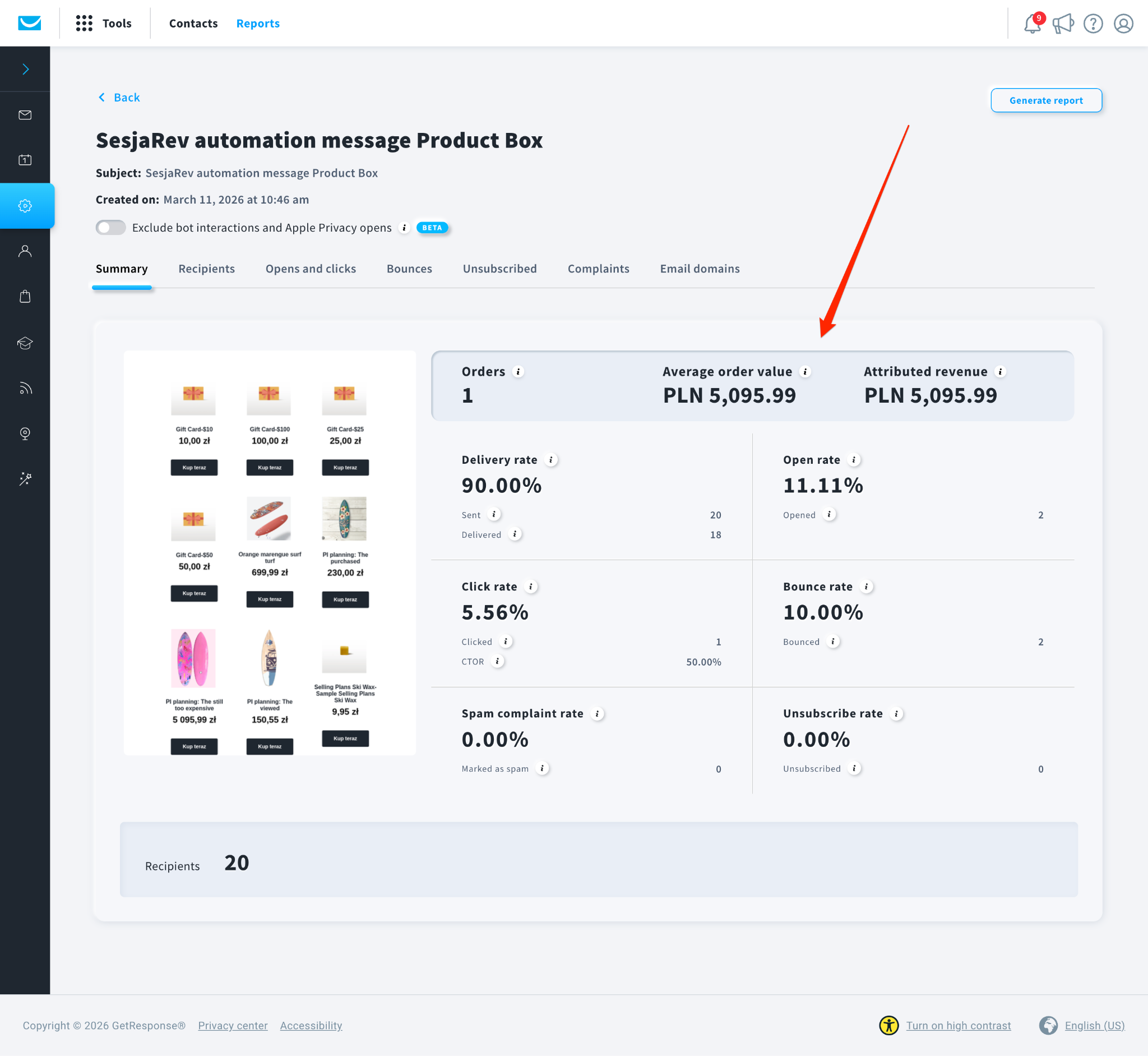Screen dimensions: 1148x1056
Task: Click info icon next to Delivery rate
Action: pyautogui.click(x=550, y=459)
